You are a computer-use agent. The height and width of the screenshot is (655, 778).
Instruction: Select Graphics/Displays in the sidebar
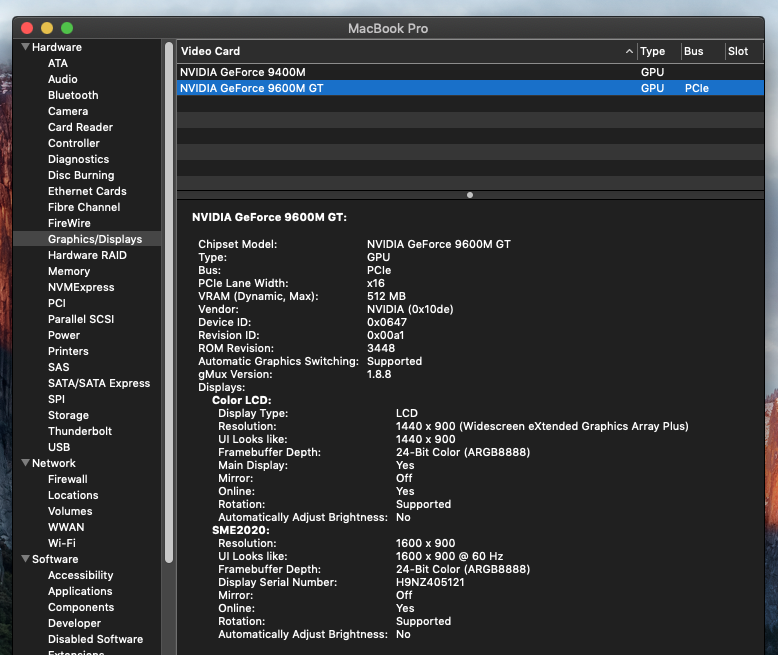tap(95, 239)
